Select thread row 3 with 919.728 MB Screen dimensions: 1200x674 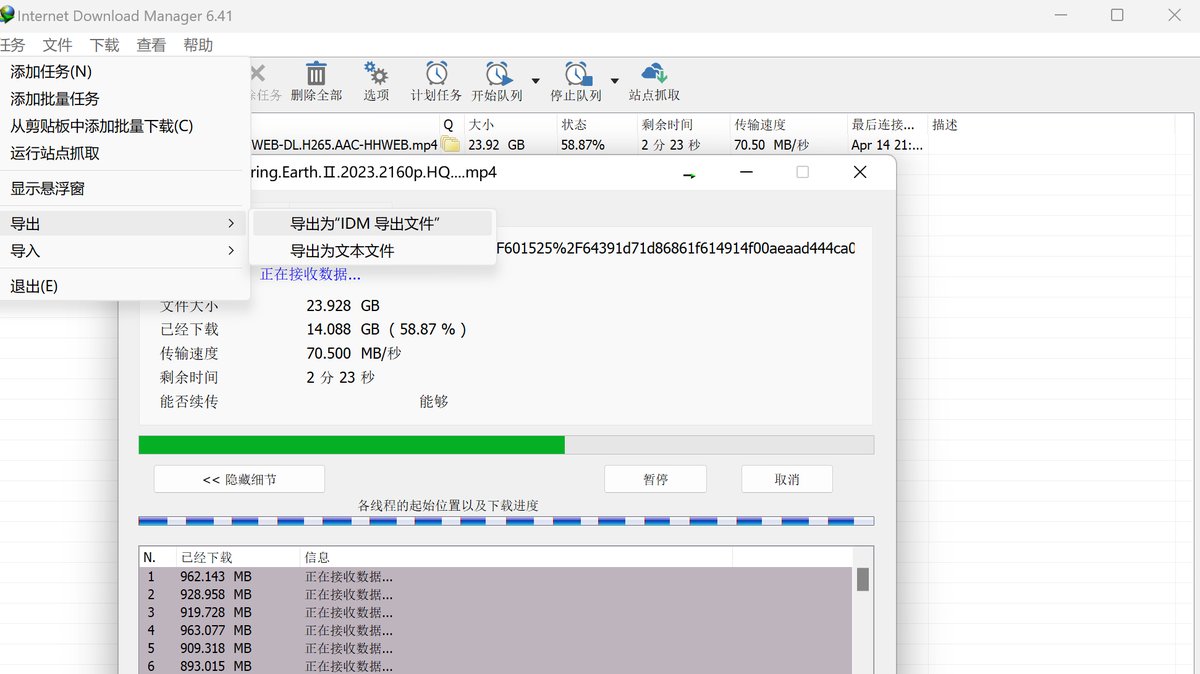pyautogui.click(x=496, y=613)
